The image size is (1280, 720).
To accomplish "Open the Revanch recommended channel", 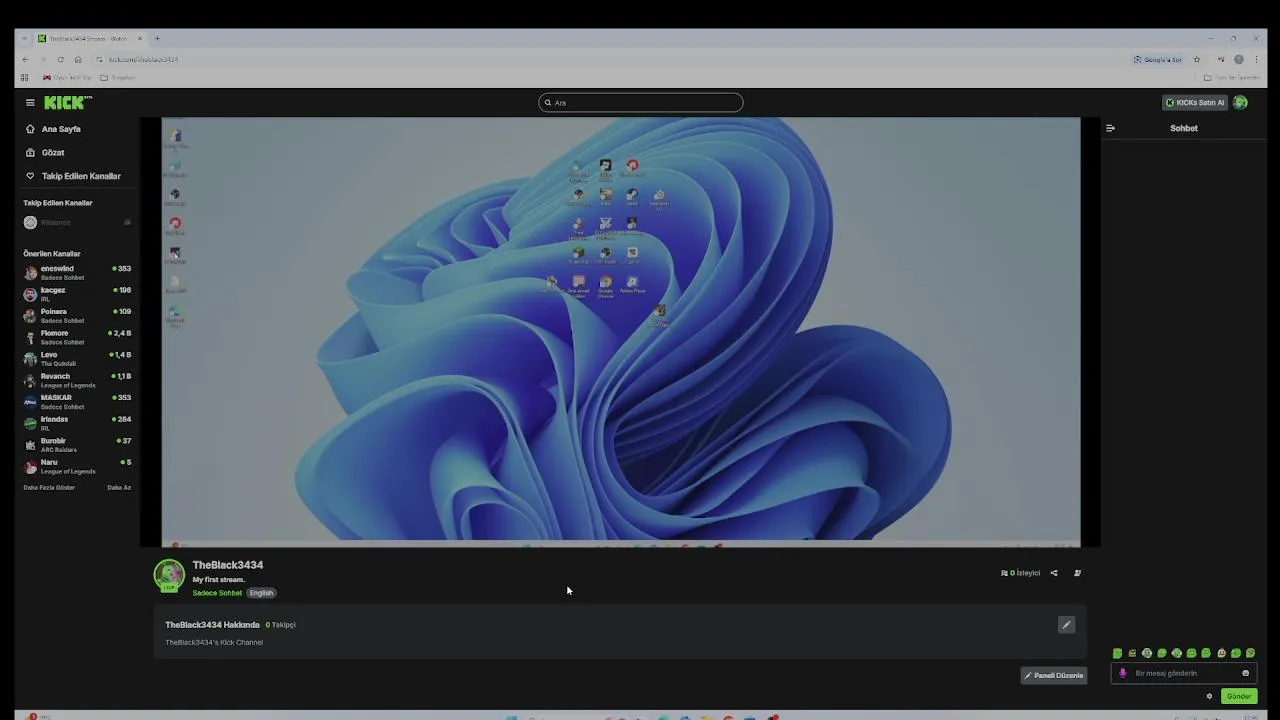I will click(x=78, y=380).
